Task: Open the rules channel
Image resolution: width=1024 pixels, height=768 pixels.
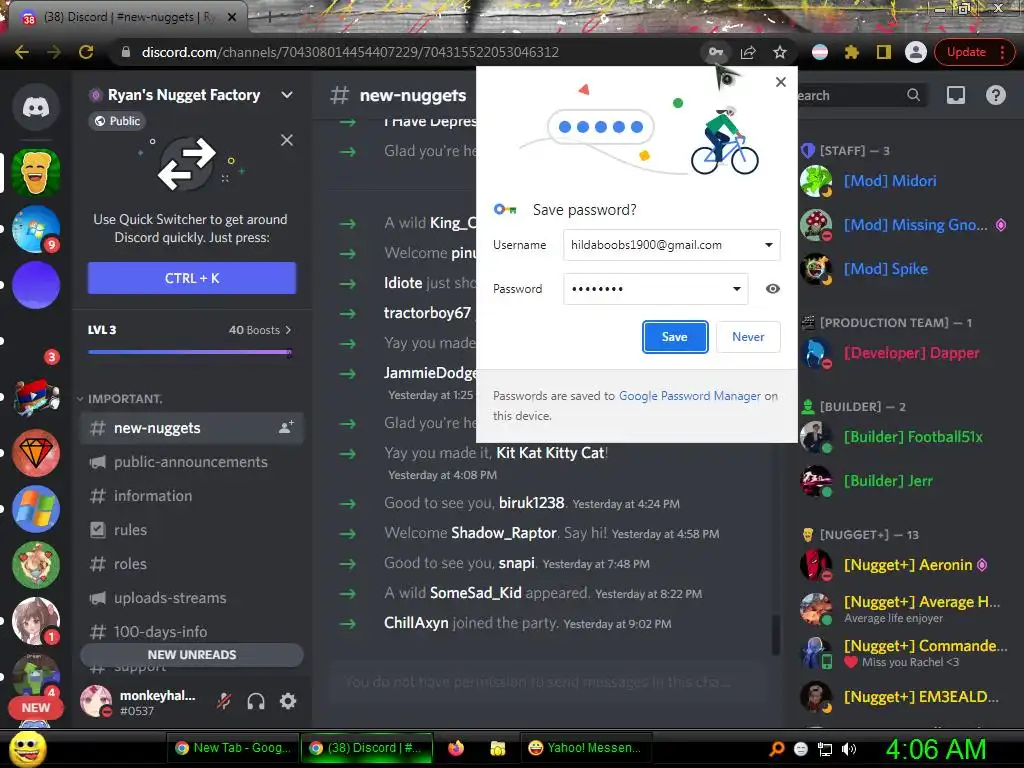Action: 192,530
